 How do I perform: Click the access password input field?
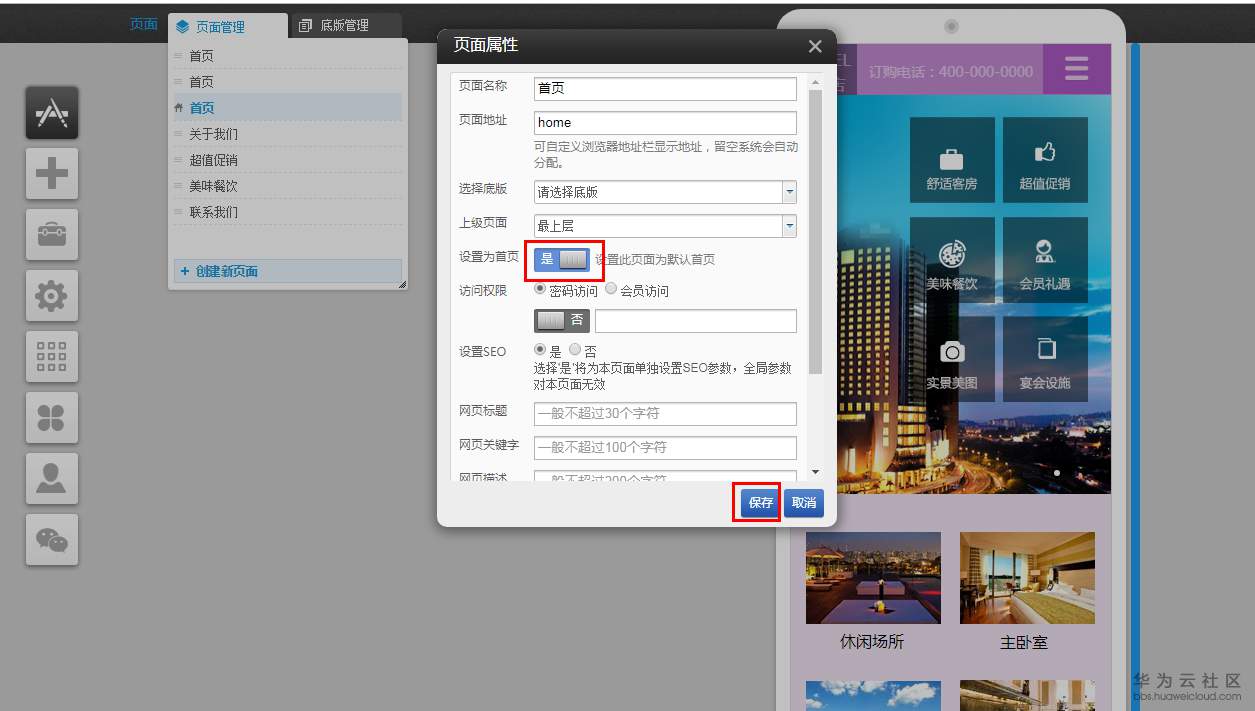(x=696, y=321)
